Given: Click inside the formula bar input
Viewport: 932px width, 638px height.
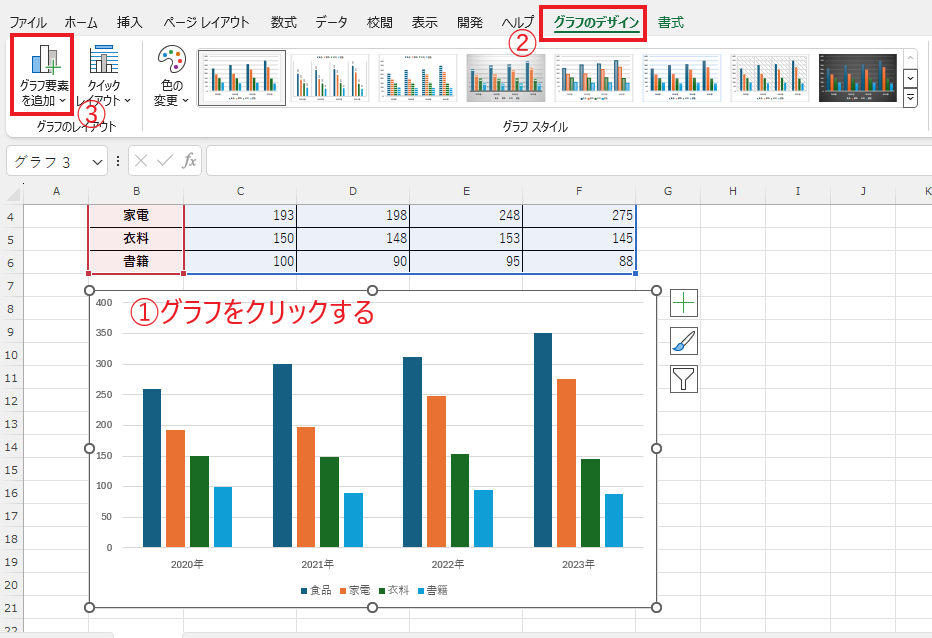Looking at the screenshot, I should [569, 161].
